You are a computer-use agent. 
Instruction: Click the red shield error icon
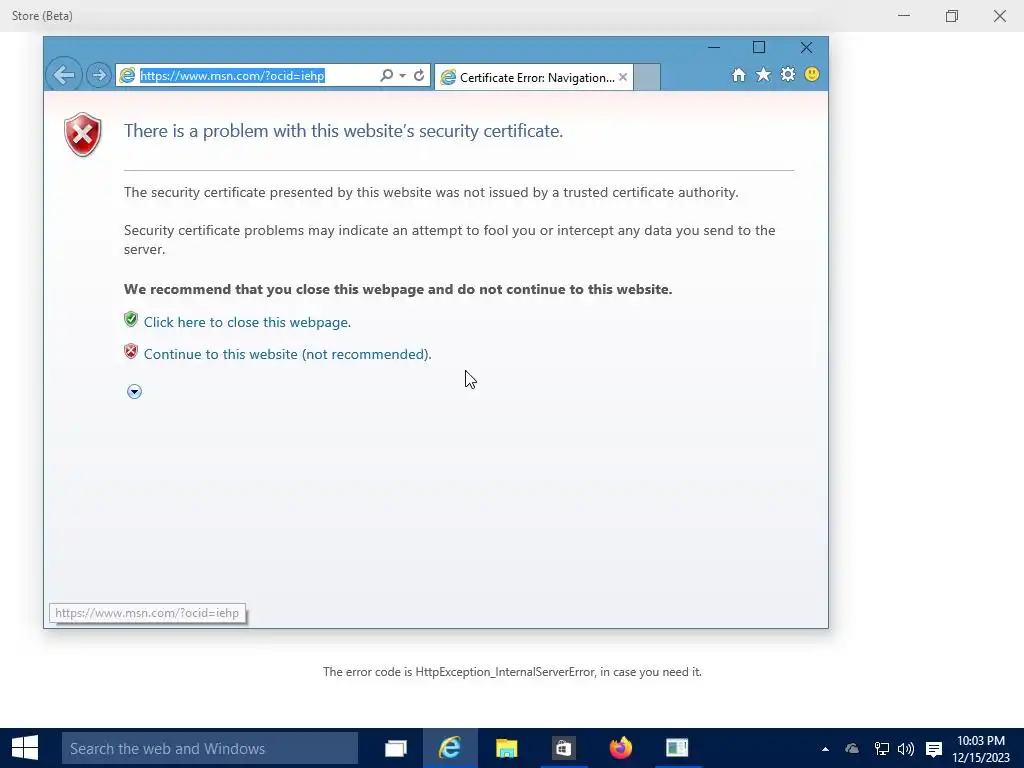point(82,135)
